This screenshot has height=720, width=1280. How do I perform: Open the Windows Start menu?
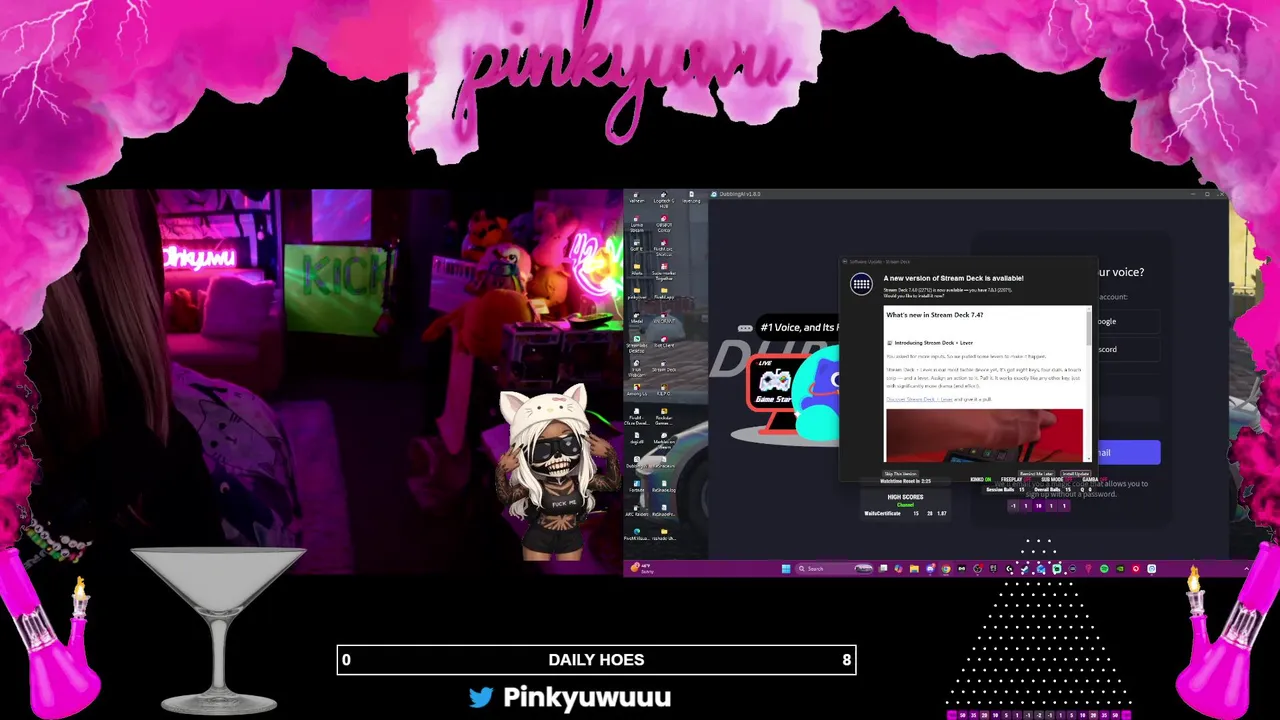pyautogui.click(x=786, y=568)
